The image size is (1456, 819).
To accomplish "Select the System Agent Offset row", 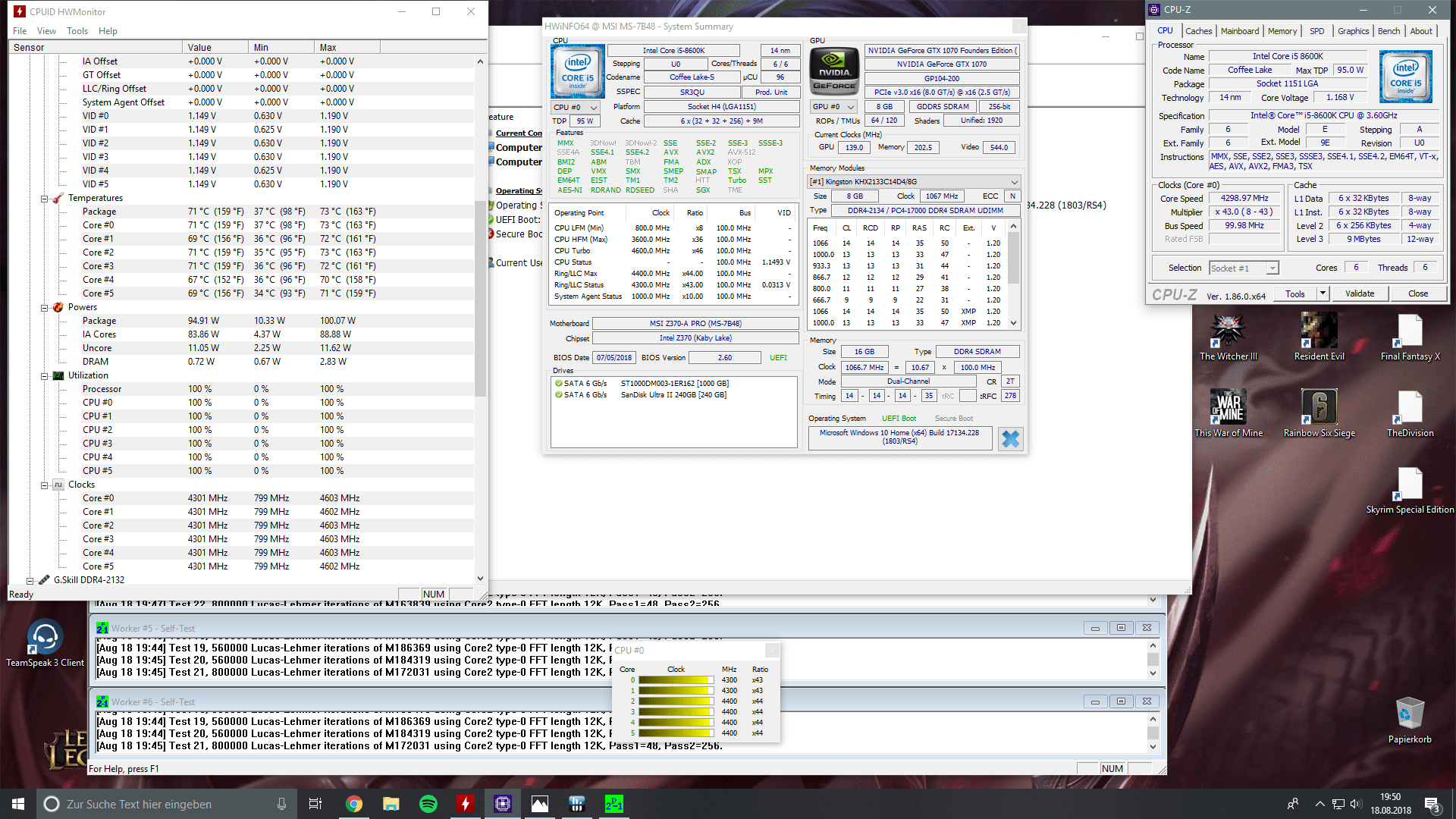I will click(x=241, y=102).
